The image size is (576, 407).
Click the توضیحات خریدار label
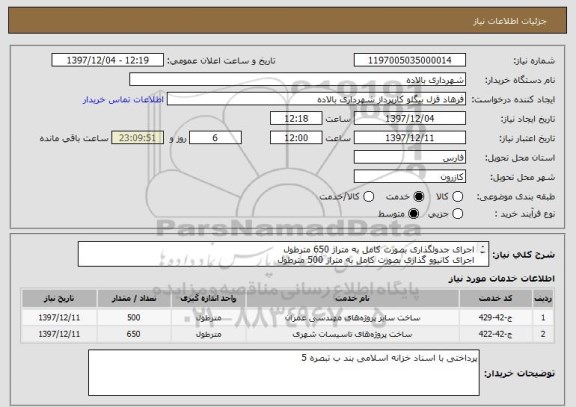[519, 373]
